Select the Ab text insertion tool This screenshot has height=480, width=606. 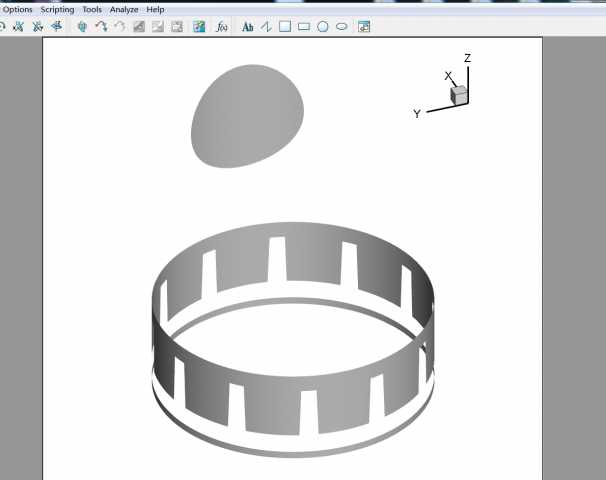click(248, 27)
